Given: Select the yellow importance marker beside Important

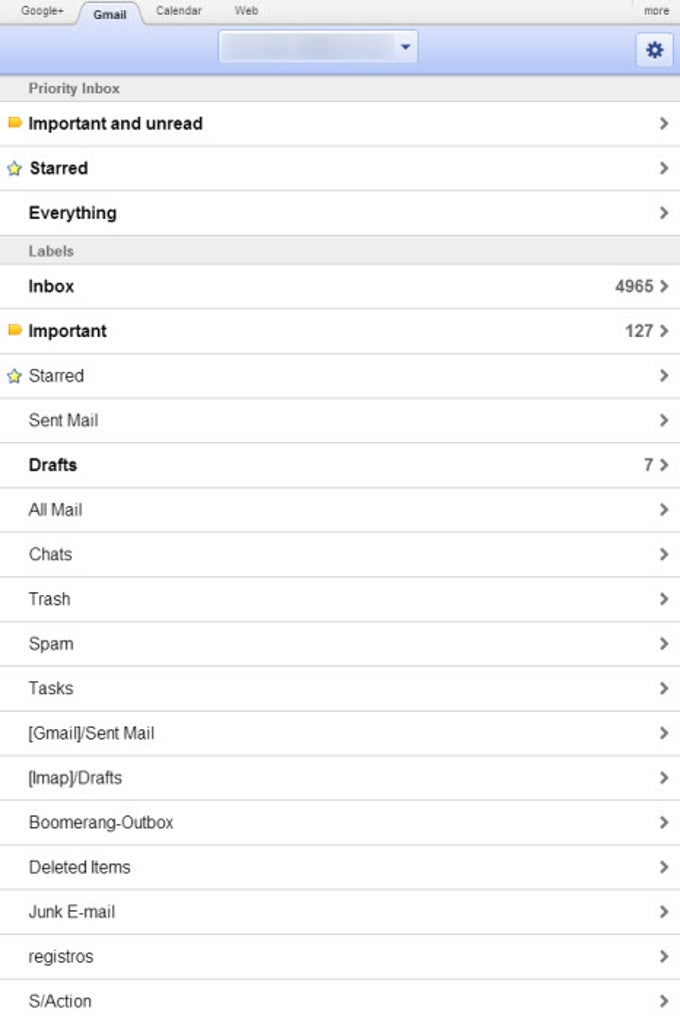Looking at the screenshot, I should pos(14,330).
